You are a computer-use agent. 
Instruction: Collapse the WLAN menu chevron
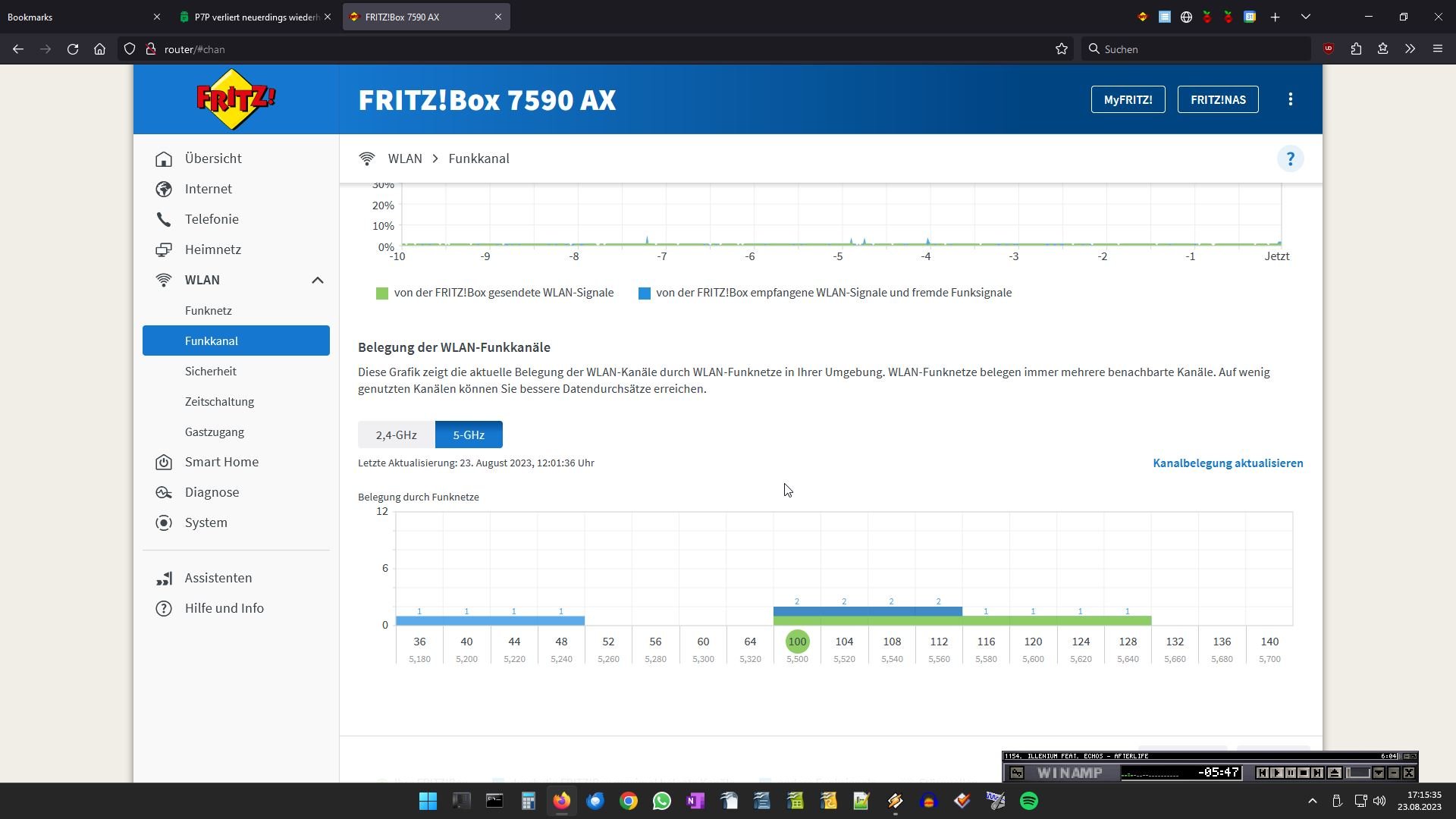[317, 280]
